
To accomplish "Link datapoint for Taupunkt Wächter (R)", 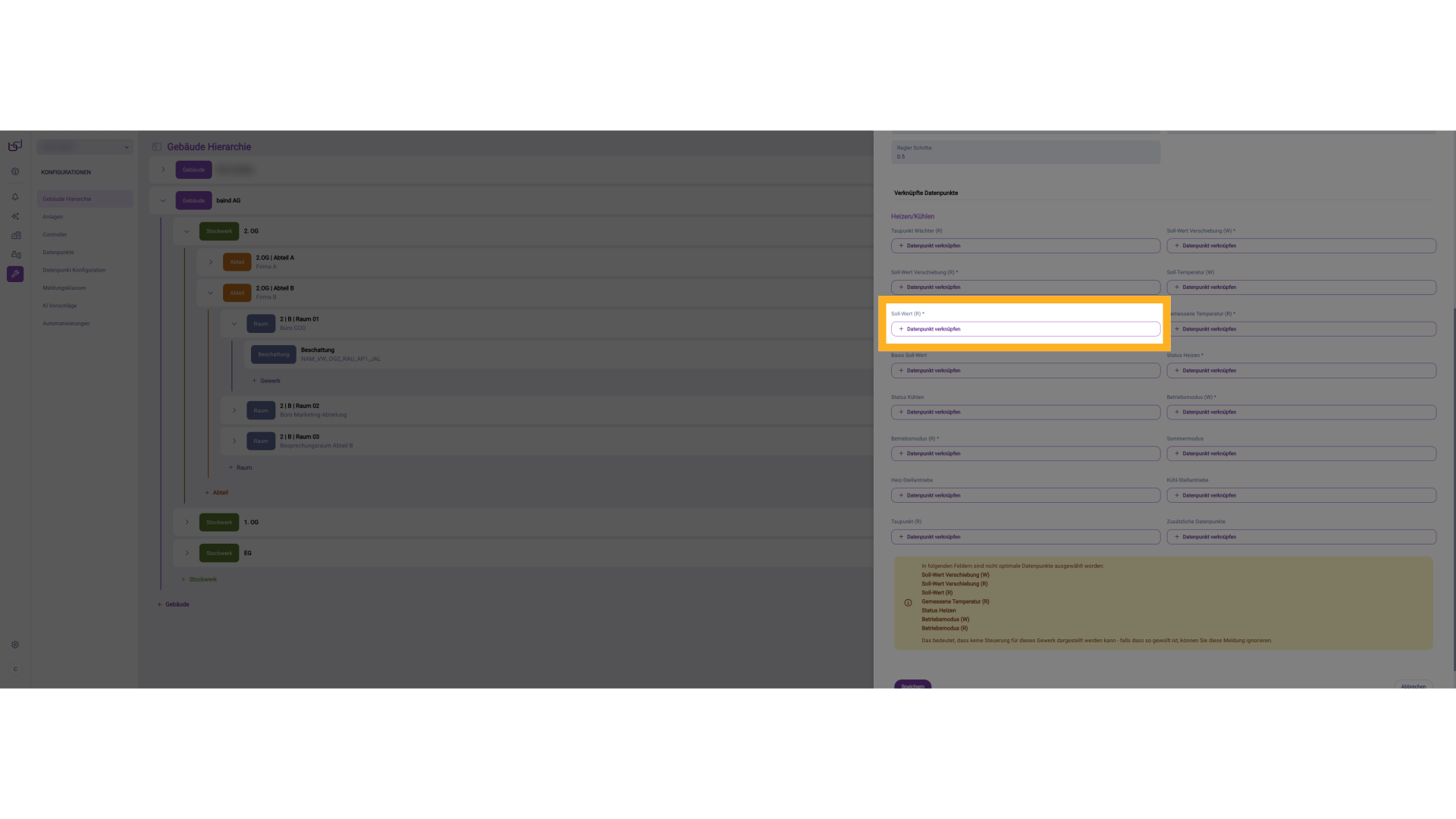I will [1025, 246].
